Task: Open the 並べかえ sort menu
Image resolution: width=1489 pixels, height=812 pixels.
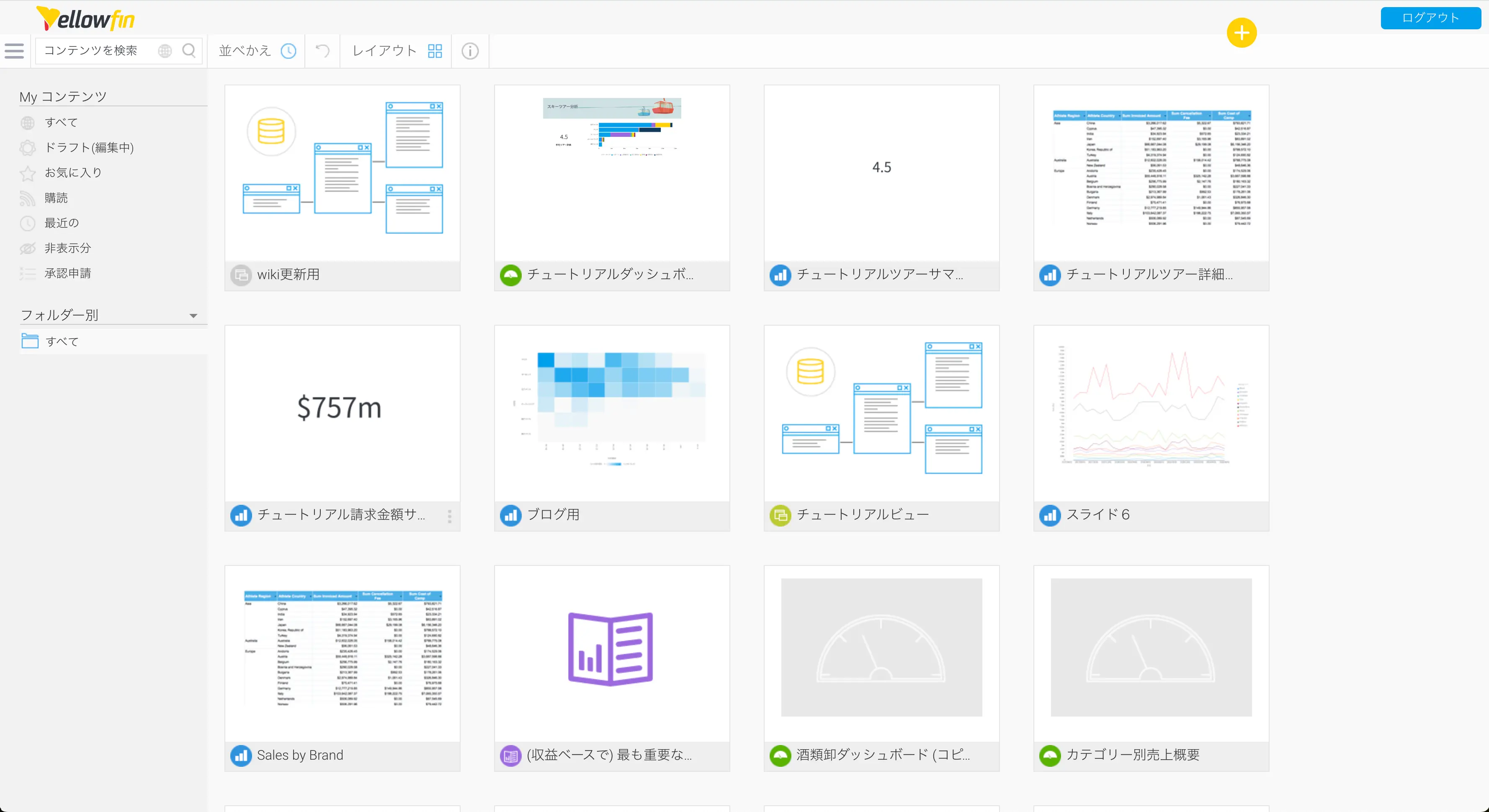Action: point(245,51)
